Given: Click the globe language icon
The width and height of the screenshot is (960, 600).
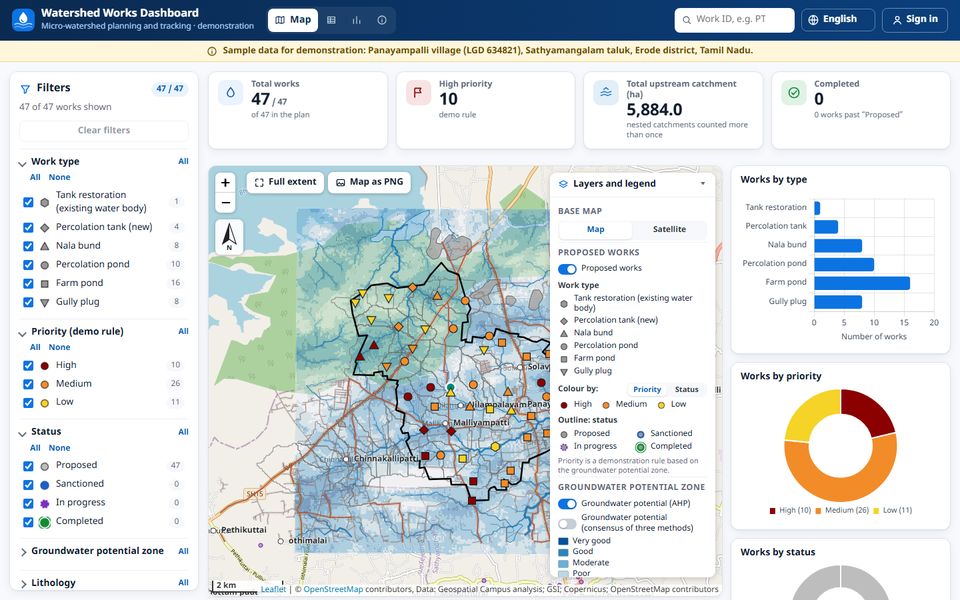Looking at the screenshot, I should point(813,20).
